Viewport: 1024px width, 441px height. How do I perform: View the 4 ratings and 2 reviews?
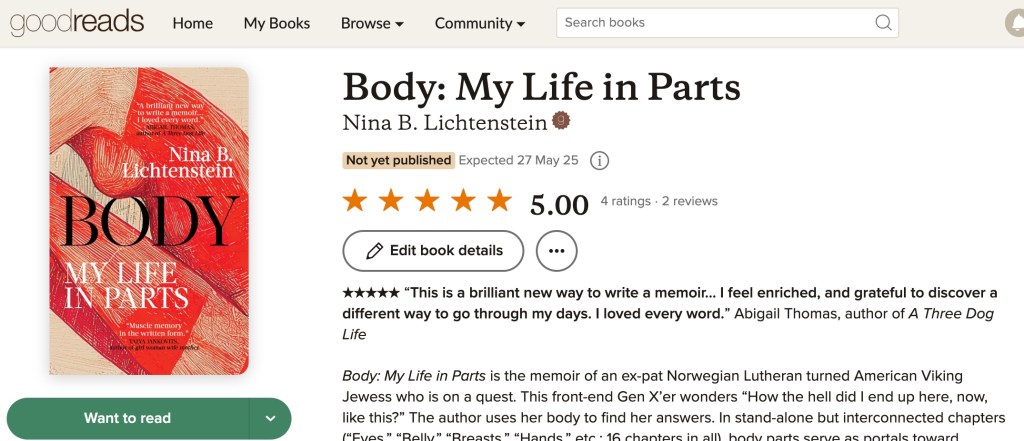659,201
